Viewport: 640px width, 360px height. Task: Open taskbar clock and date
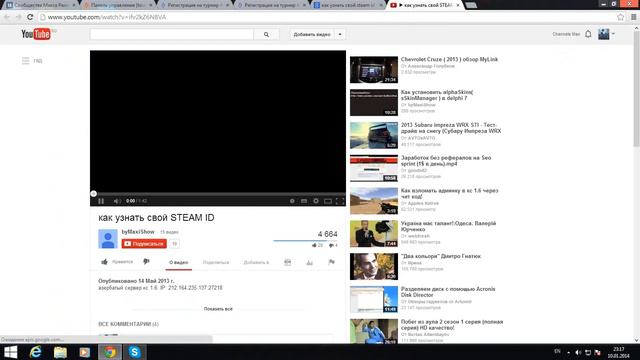coord(618,352)
